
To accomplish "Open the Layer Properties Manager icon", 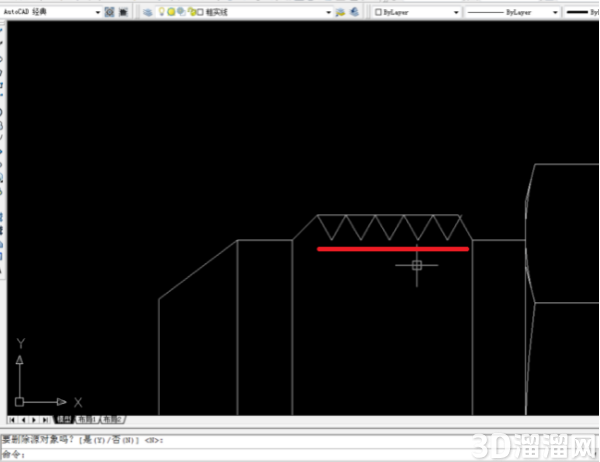I will pyautogui.click(x=148, y=12).
